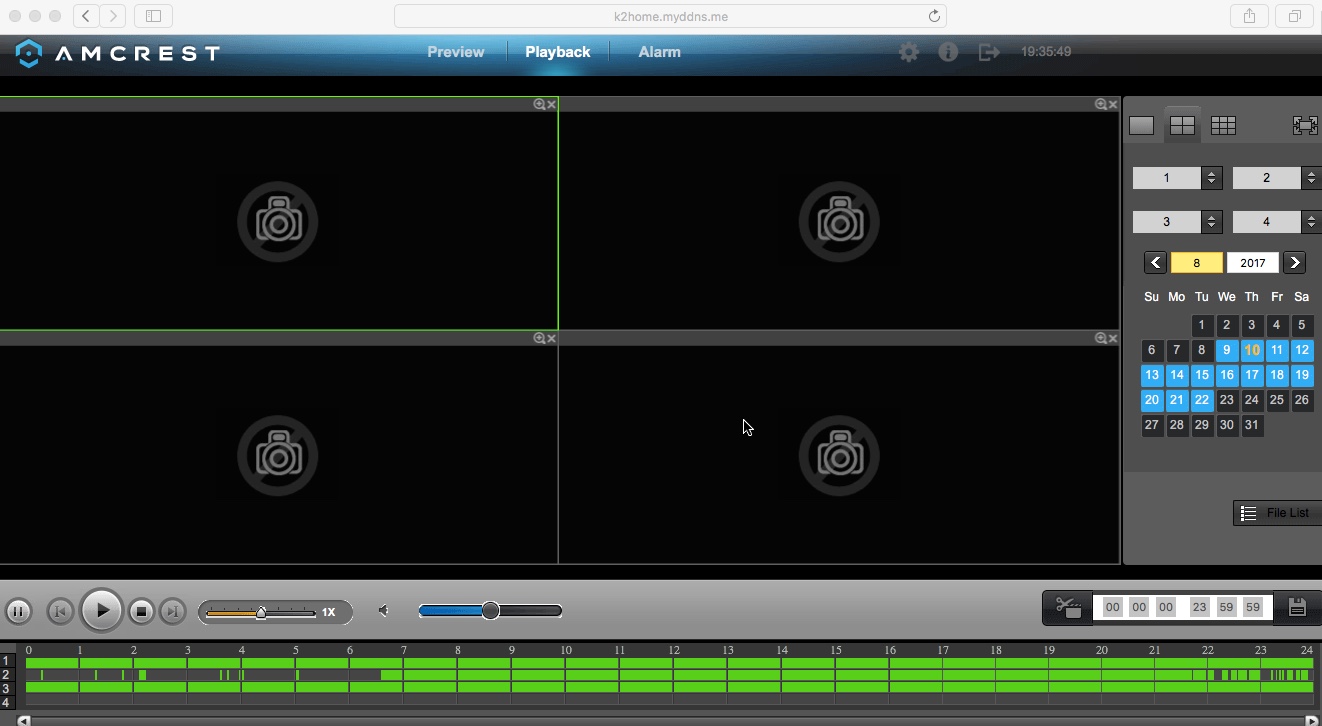Enter fullscreen with the expand icon
Viewport: 1322px width, 726px height.
click(x=1305, y=125)
